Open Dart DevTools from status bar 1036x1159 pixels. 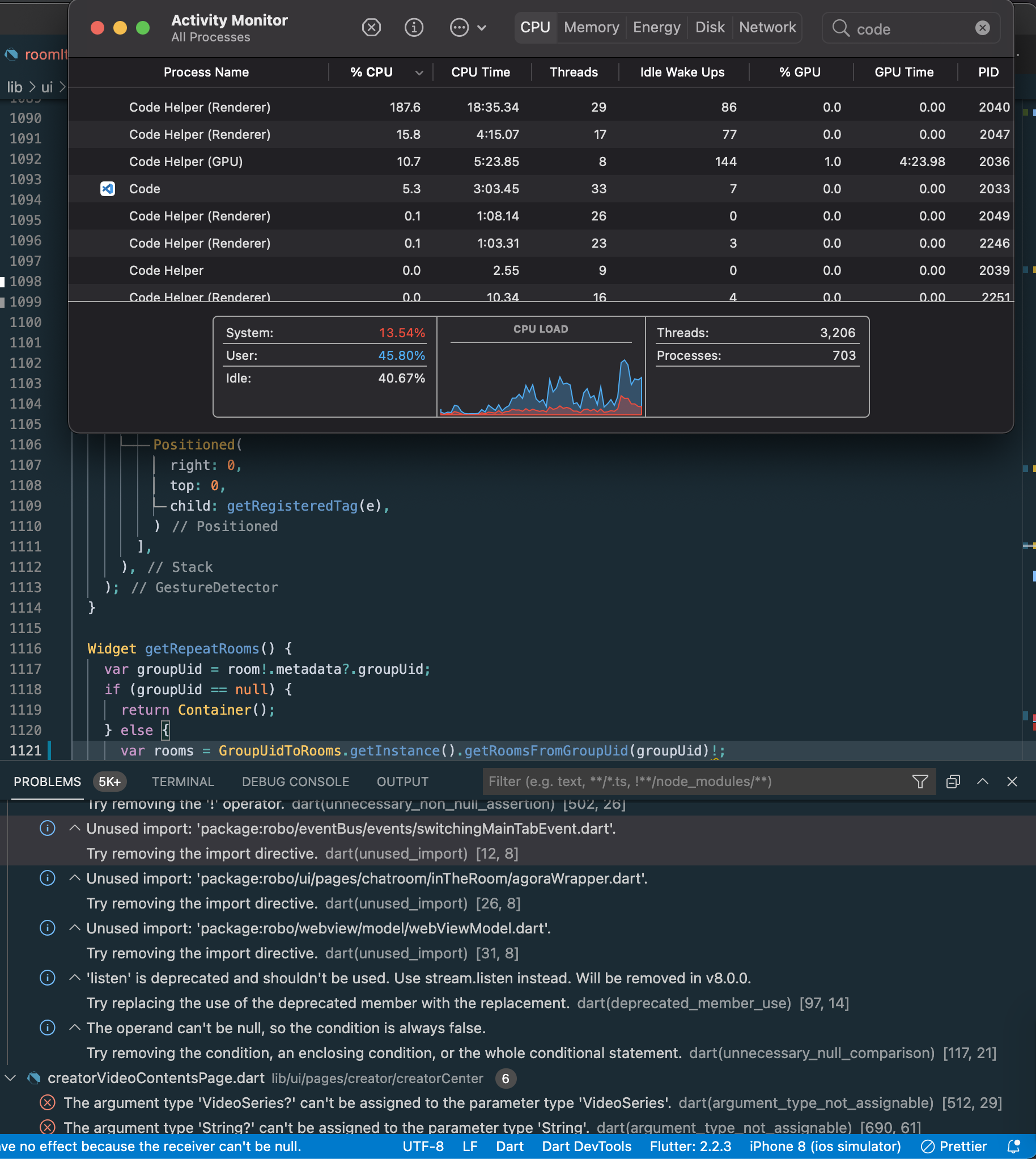587,1147
